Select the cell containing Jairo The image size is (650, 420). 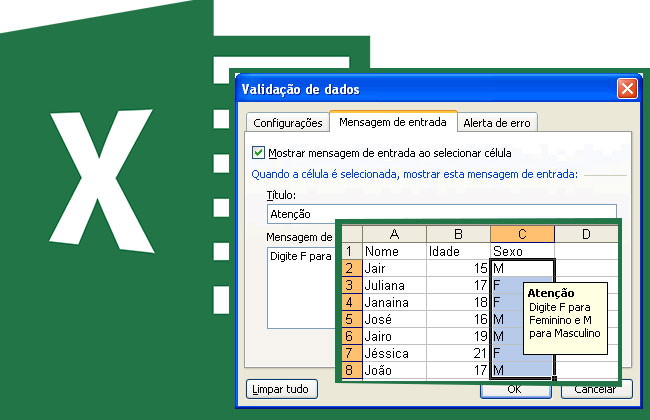394,336
